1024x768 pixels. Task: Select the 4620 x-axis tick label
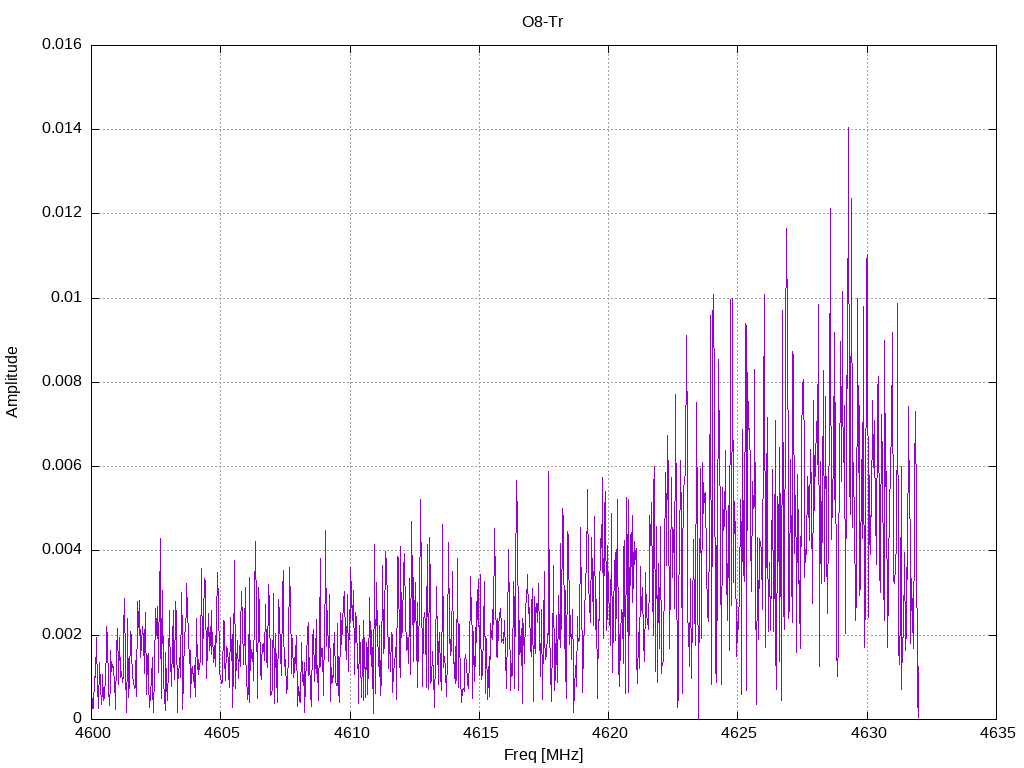[x=608, y=733]
